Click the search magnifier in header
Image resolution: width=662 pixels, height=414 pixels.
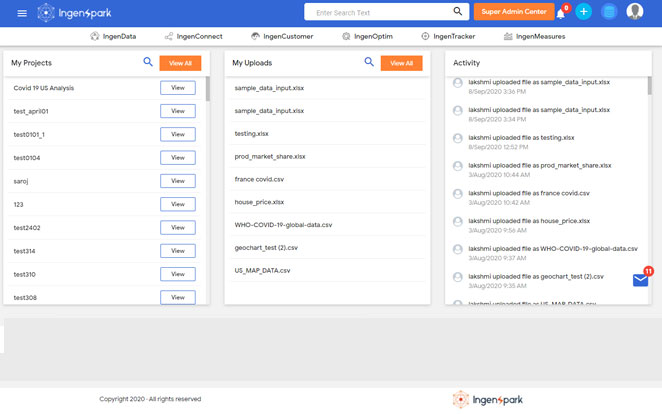point(458,11)
